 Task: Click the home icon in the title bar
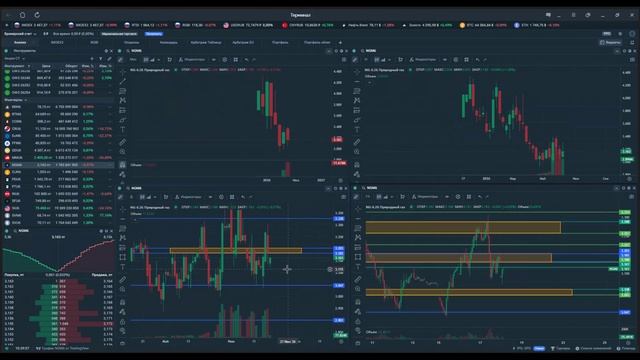point(22,15)
